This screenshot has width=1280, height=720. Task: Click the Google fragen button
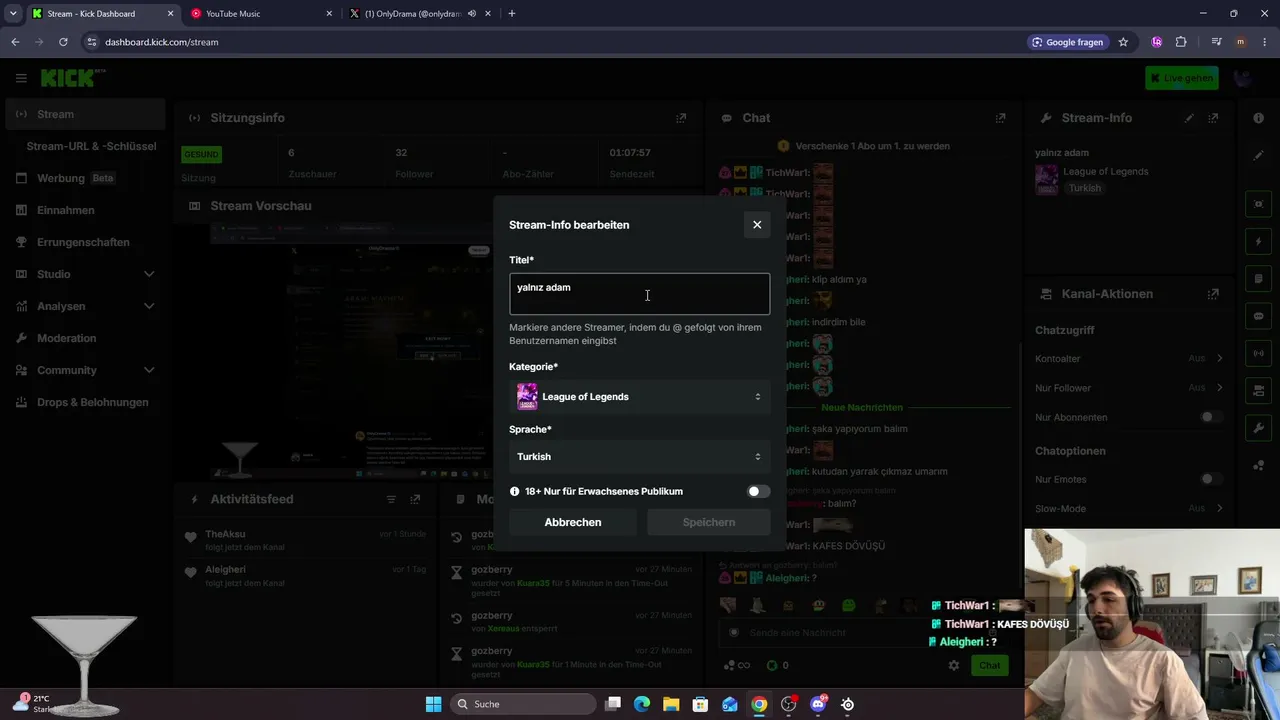(1068, 42)
